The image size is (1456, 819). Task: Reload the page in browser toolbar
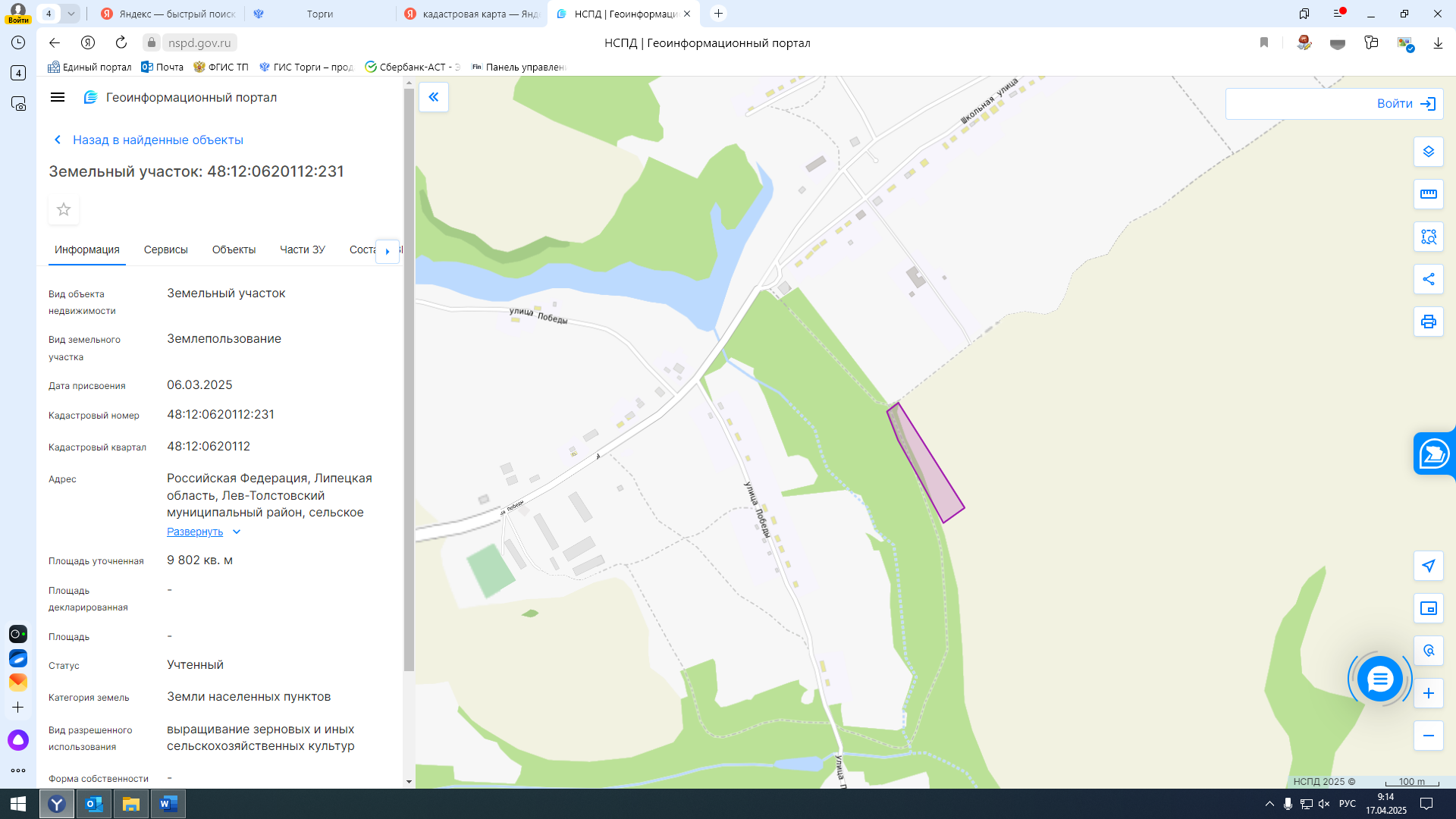click(x=121, y=42)
